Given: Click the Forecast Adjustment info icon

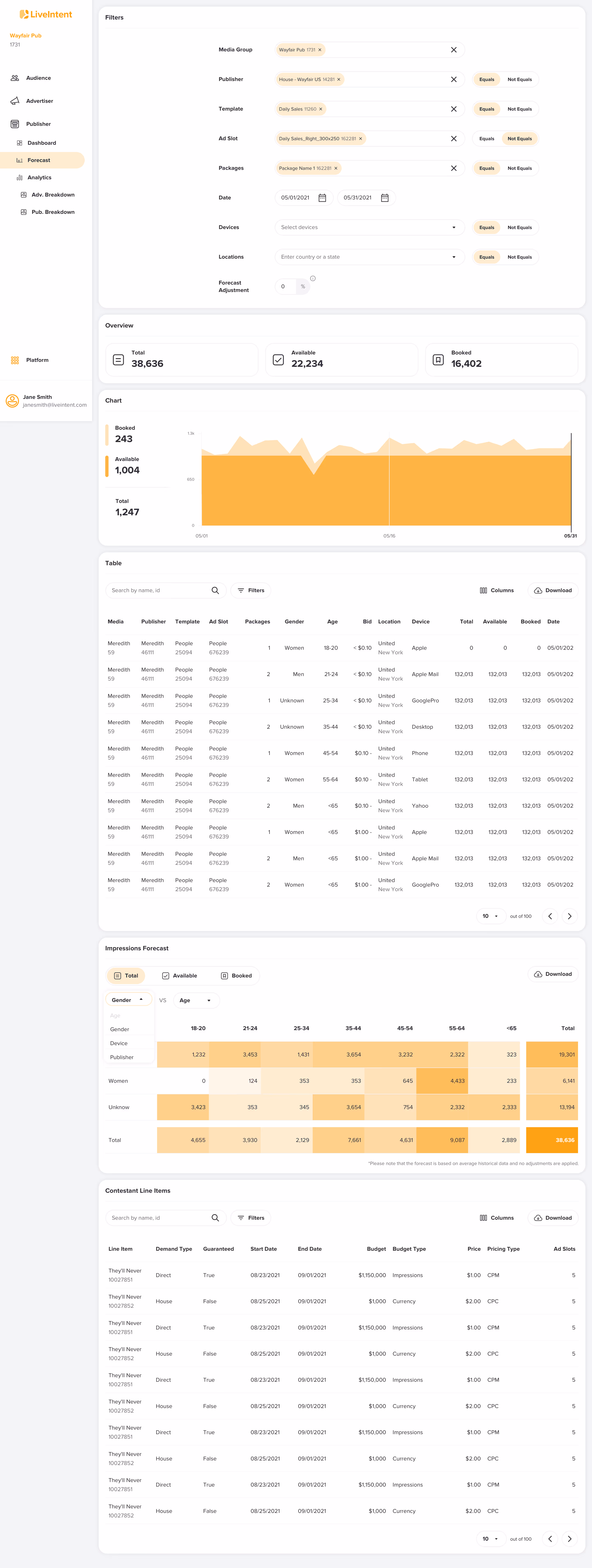Looking at the screenshot, I should pos(313,278).
